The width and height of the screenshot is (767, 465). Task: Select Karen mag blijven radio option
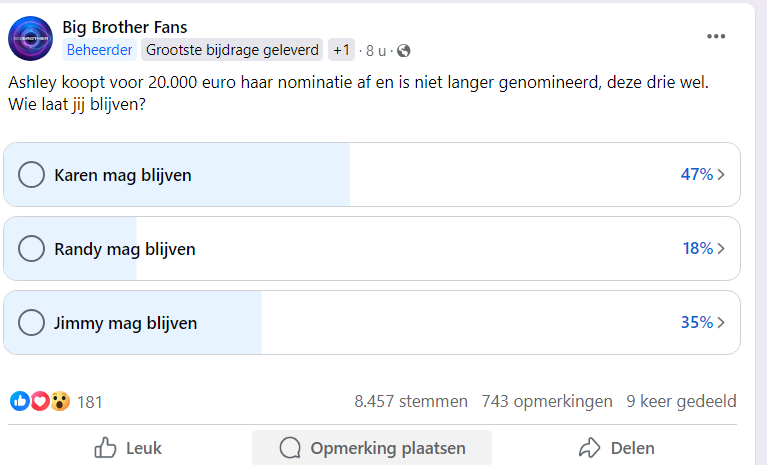32,175
